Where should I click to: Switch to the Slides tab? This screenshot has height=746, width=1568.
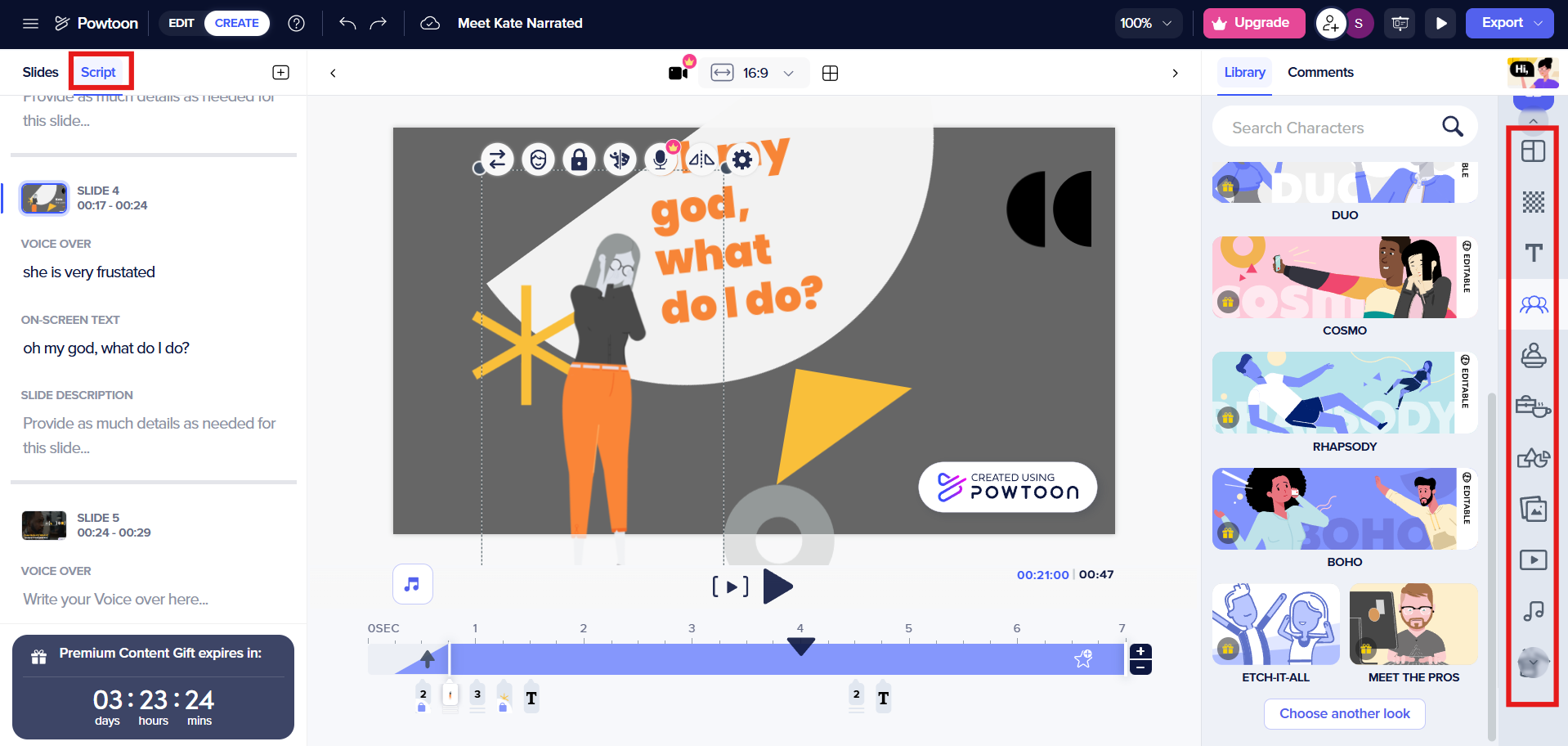pyautogui.click(x=41, y=72)
